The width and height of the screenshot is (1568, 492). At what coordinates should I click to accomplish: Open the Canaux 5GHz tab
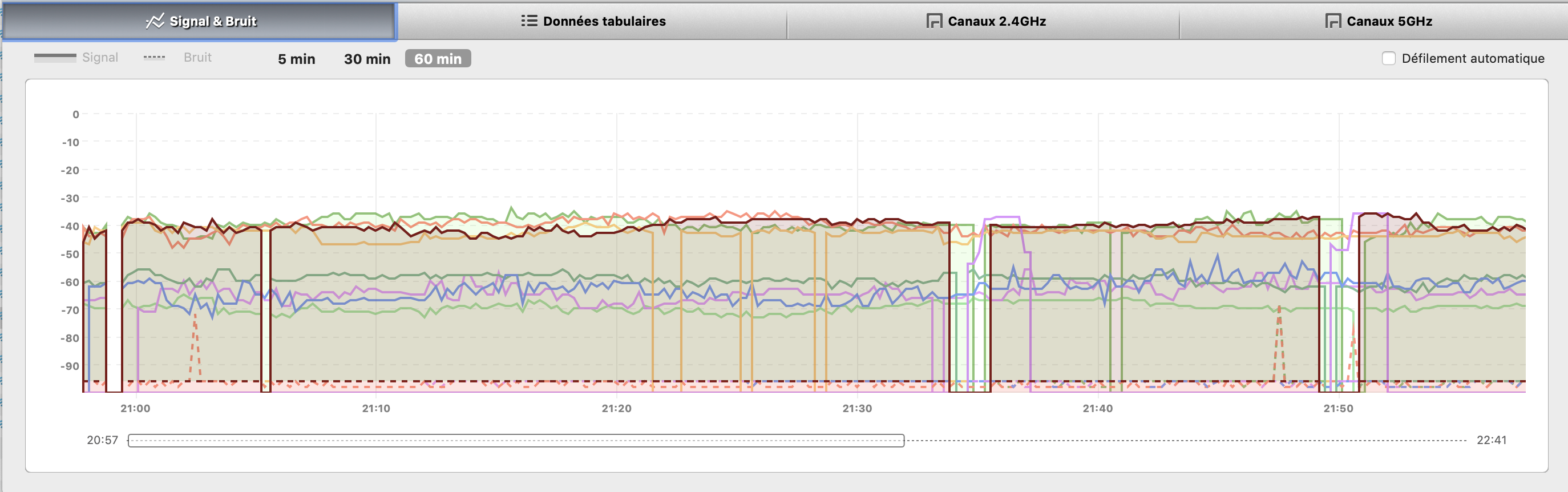[x=1389, y=21]
